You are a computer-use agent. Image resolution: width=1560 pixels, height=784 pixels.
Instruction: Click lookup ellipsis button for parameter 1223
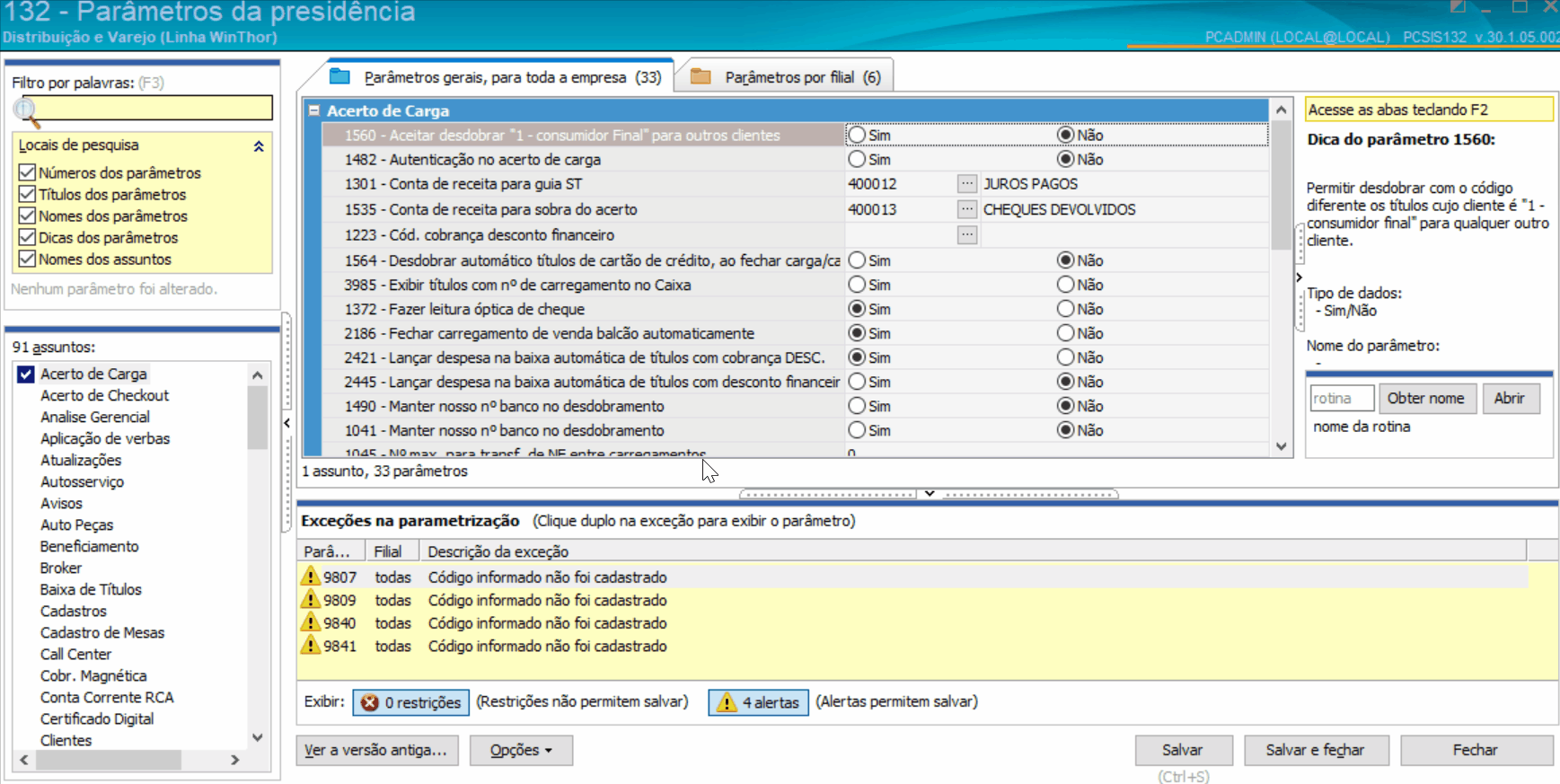966,234
